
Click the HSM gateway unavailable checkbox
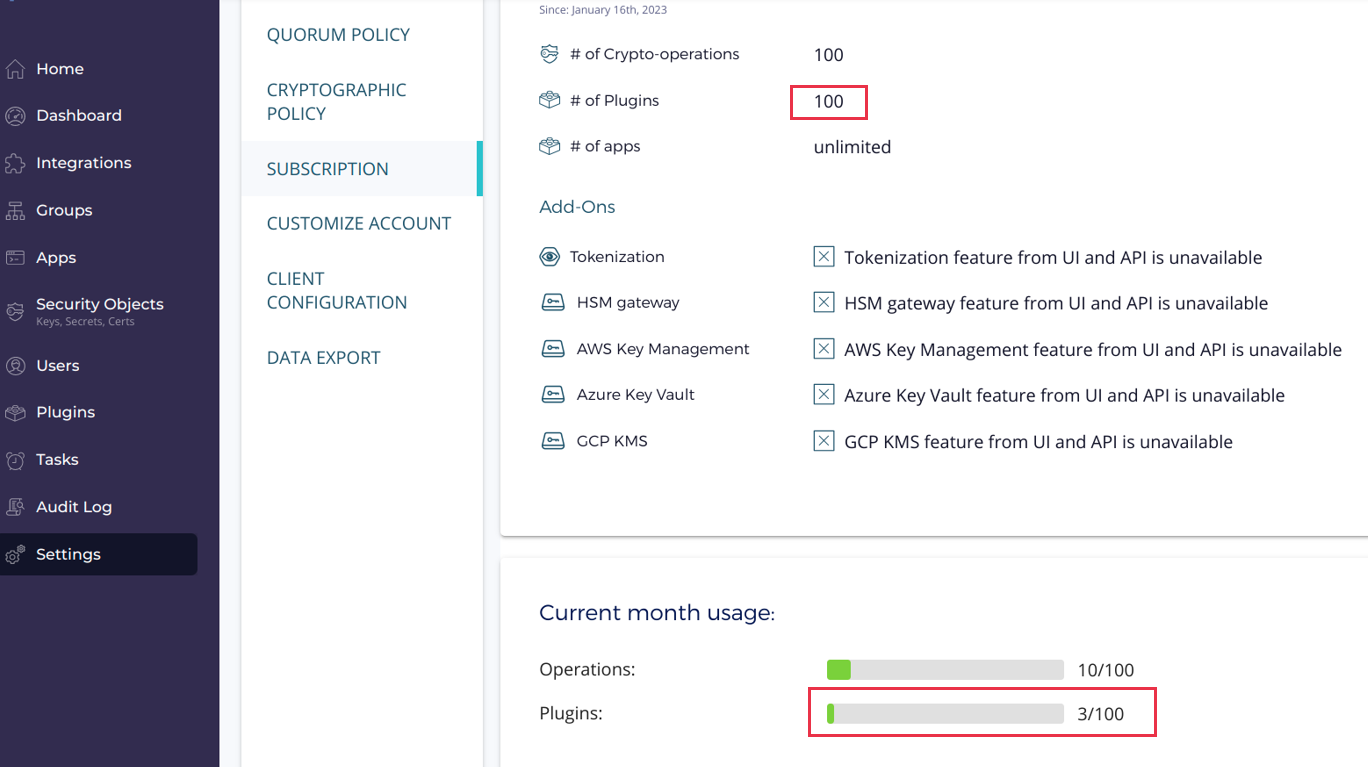823,303
